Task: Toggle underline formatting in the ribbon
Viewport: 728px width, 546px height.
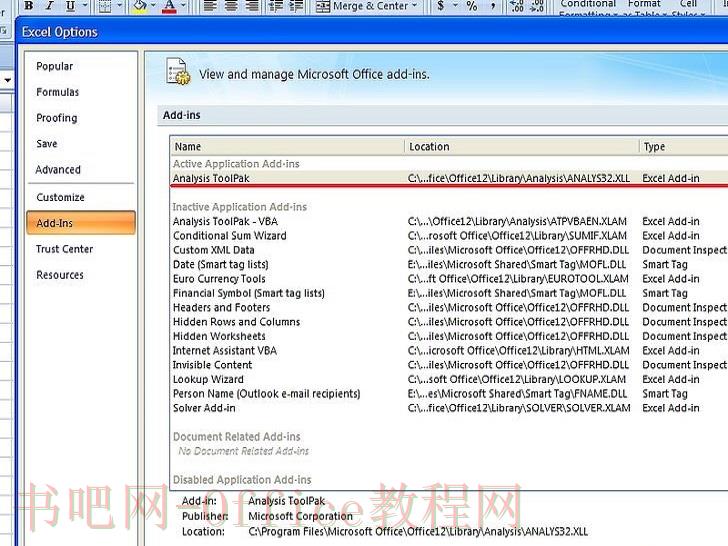Action: [71, 6]
